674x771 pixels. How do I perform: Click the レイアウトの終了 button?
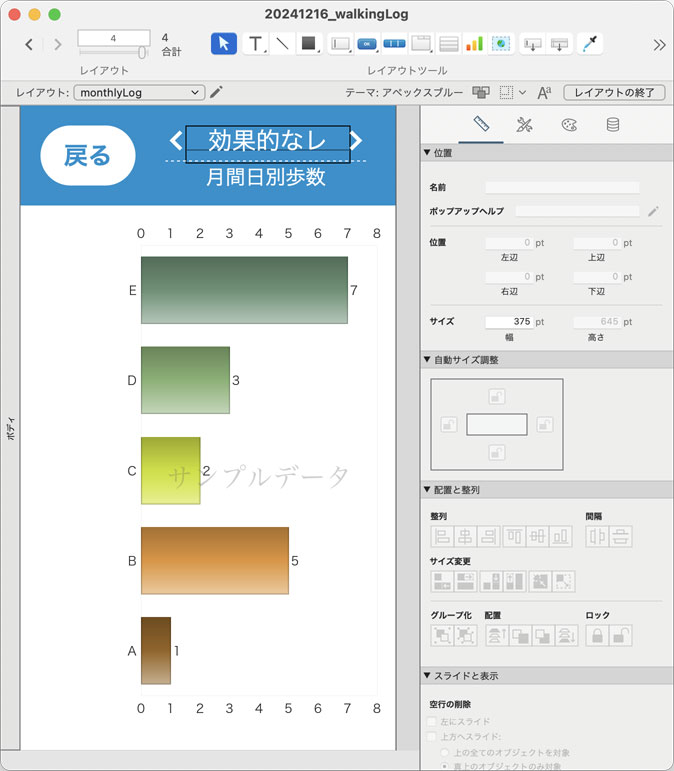coord(615,92)
